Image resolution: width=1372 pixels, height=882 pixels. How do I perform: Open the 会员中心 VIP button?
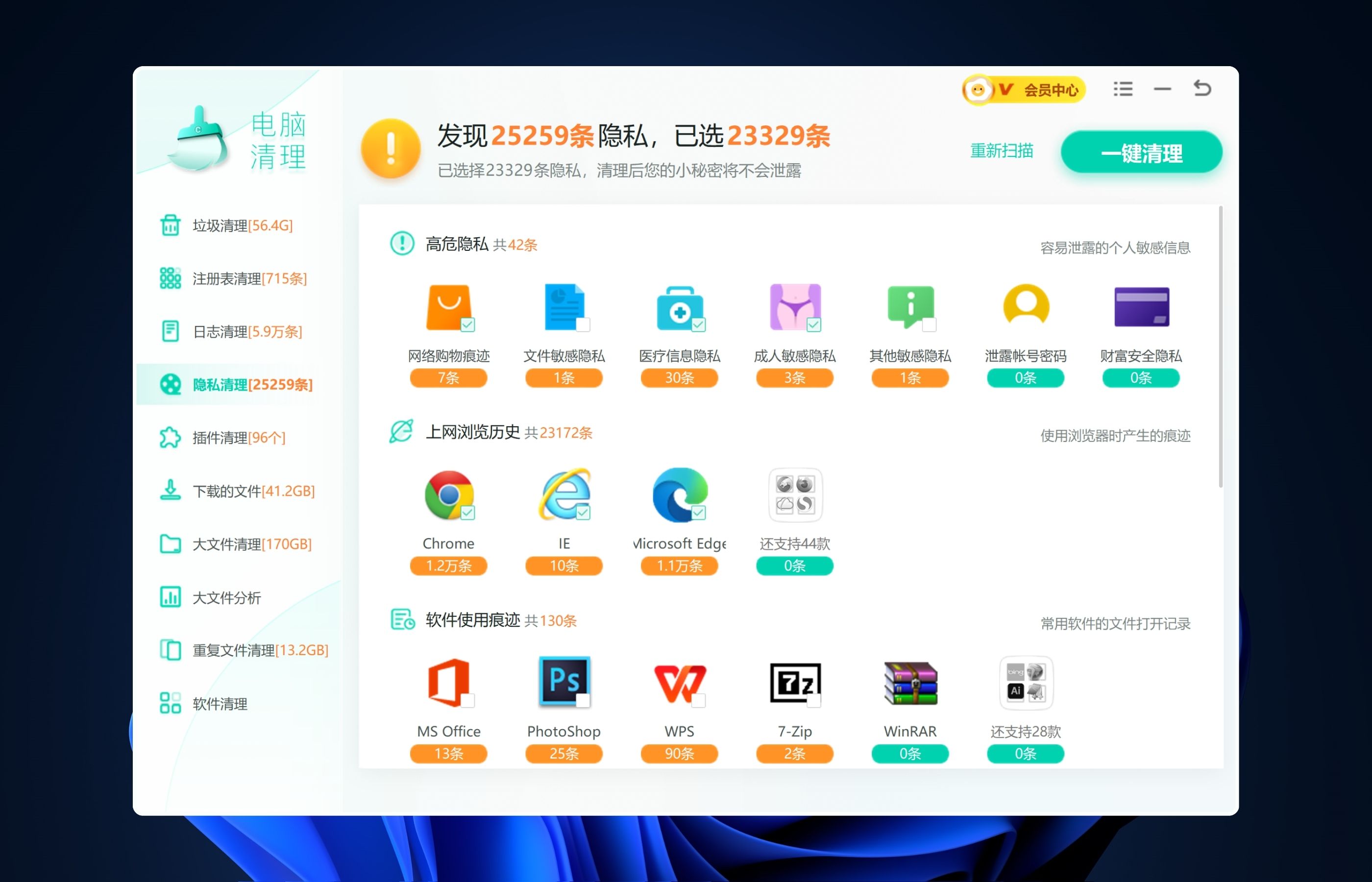tap(1024, 90)
